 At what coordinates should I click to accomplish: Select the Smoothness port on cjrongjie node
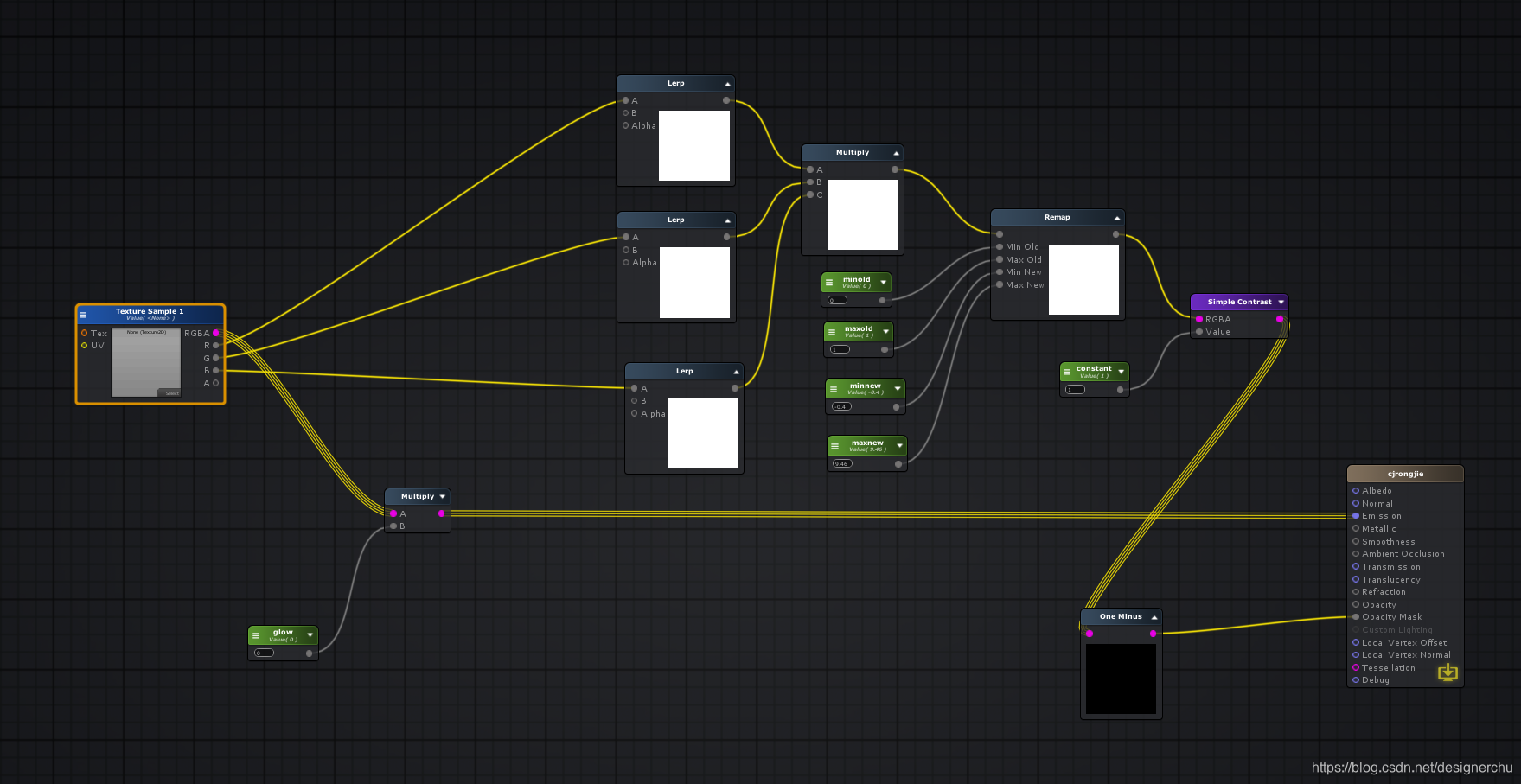[x=1356, y=541]
